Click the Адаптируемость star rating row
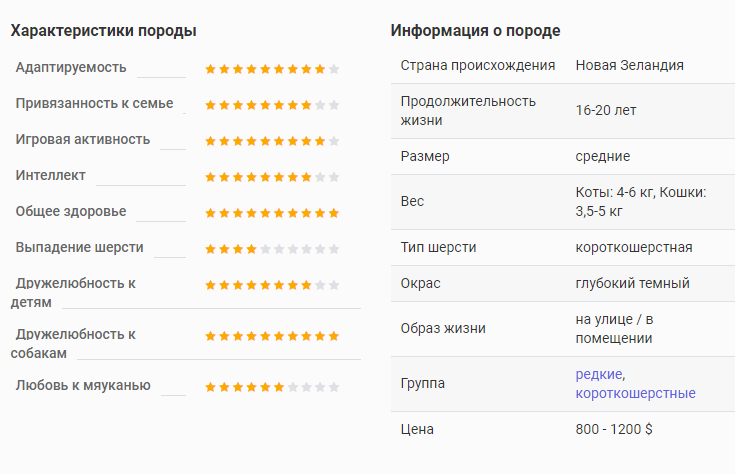The image size is (735, 474). click(x=272, y=69)
